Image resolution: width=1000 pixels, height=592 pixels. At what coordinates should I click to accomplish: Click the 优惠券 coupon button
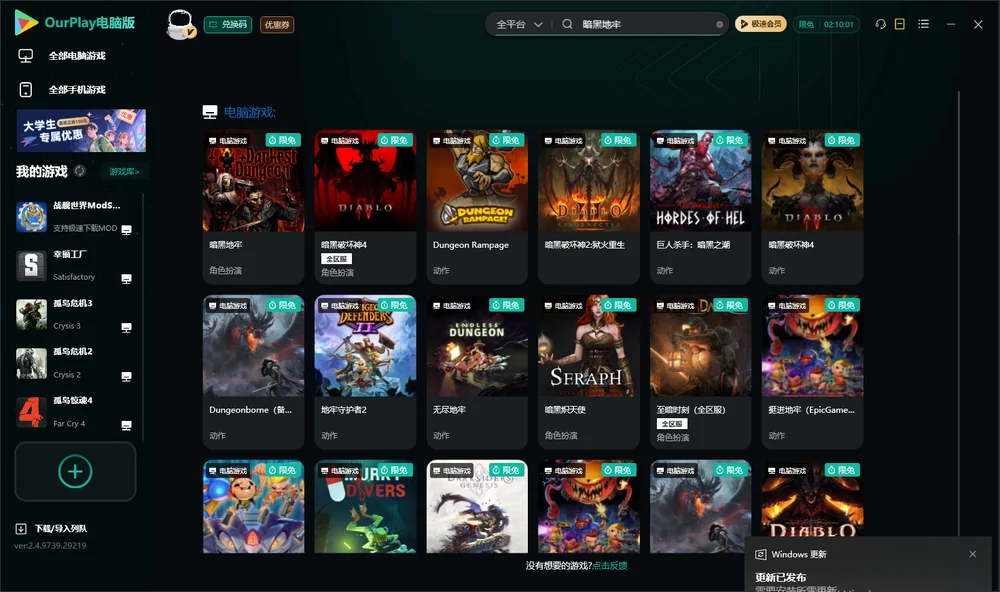point(277,24)
